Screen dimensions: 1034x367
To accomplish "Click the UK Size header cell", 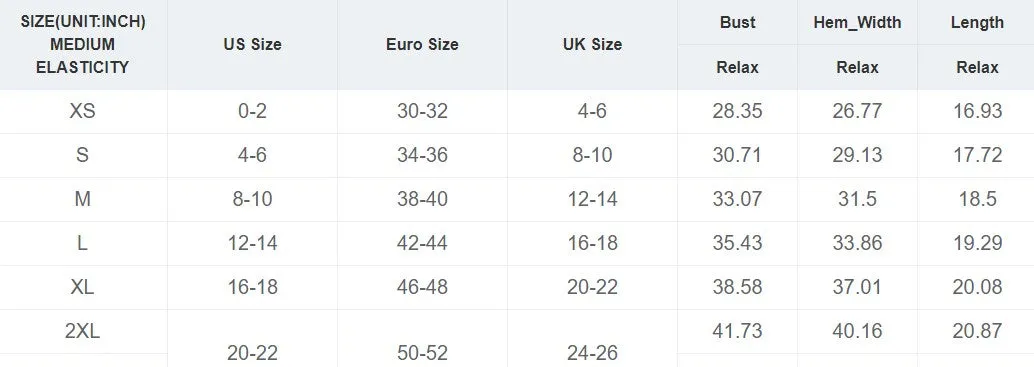I will (592, 45).
